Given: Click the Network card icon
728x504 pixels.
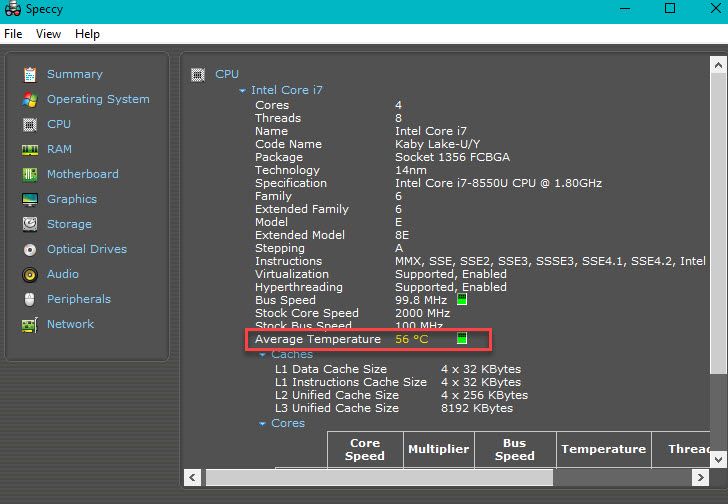Looking at the screenshot, I should [x=30, y=324].
